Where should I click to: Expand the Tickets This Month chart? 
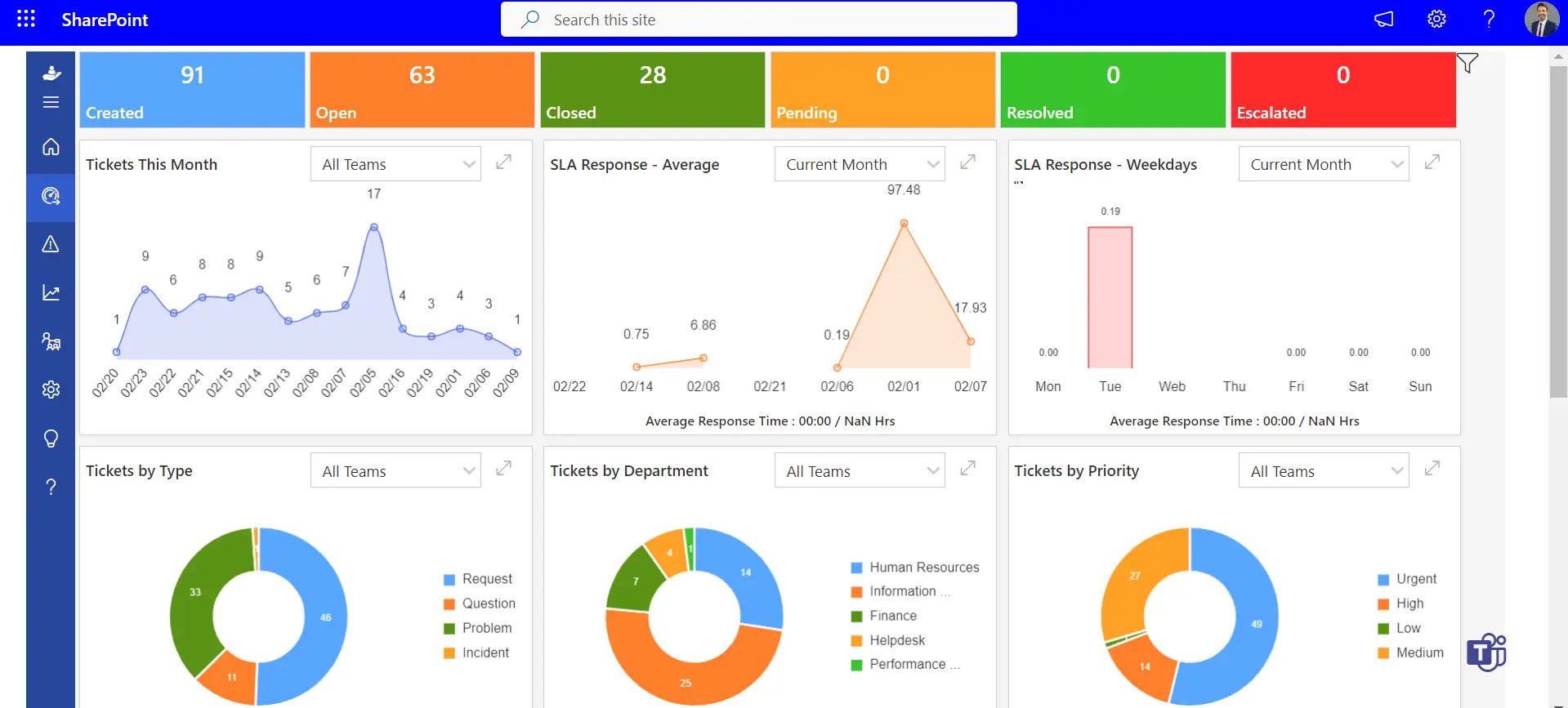point(504,162)
